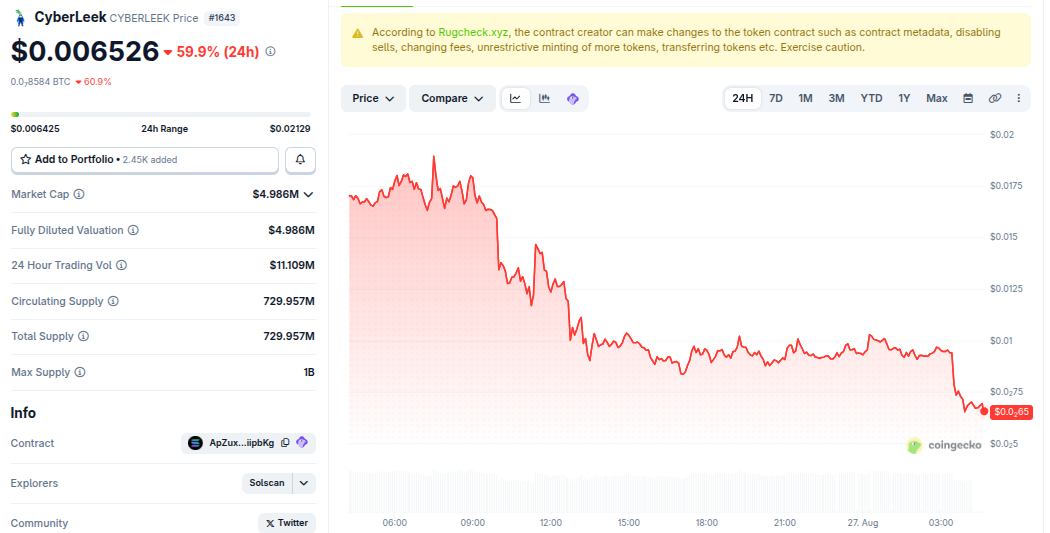Open the Max Supply info icon

(x=80, y=372)
